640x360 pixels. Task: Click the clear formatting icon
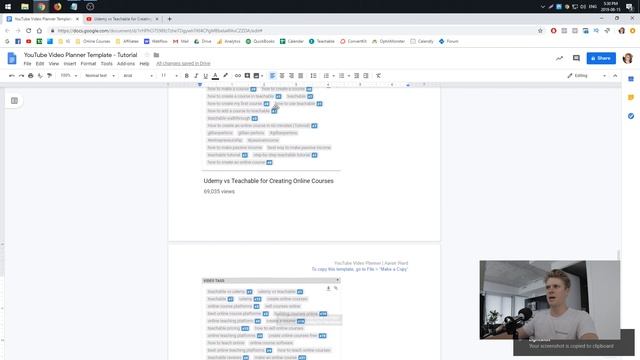point(378,76)
